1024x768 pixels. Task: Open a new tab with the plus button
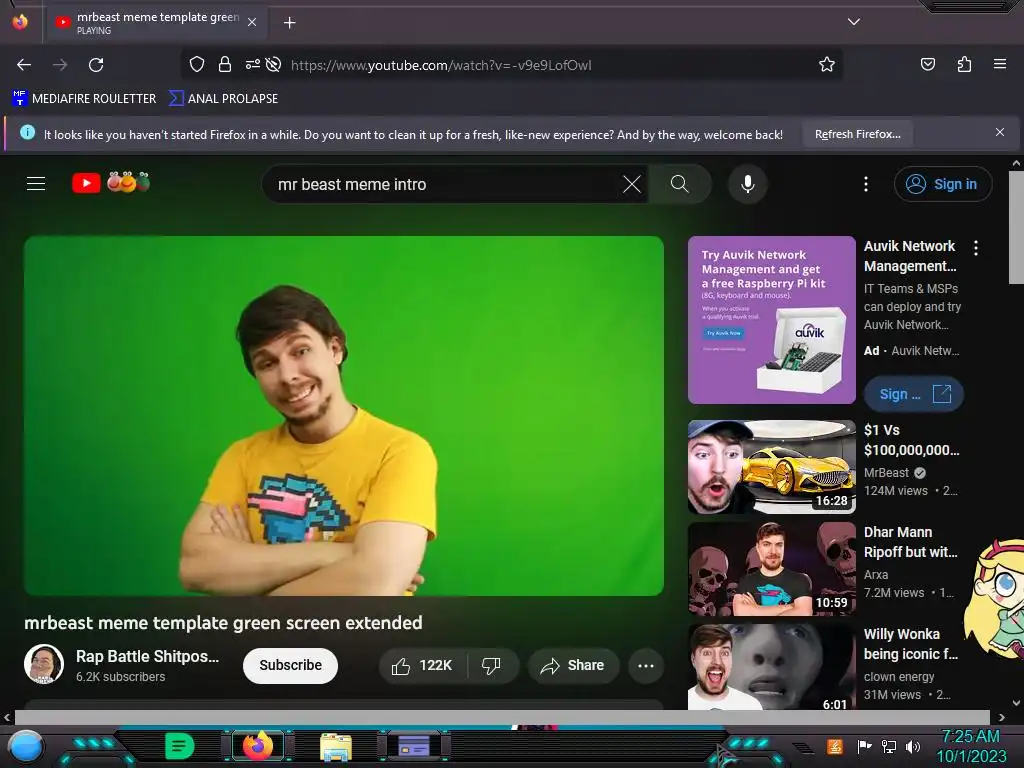tap(289, 23)
